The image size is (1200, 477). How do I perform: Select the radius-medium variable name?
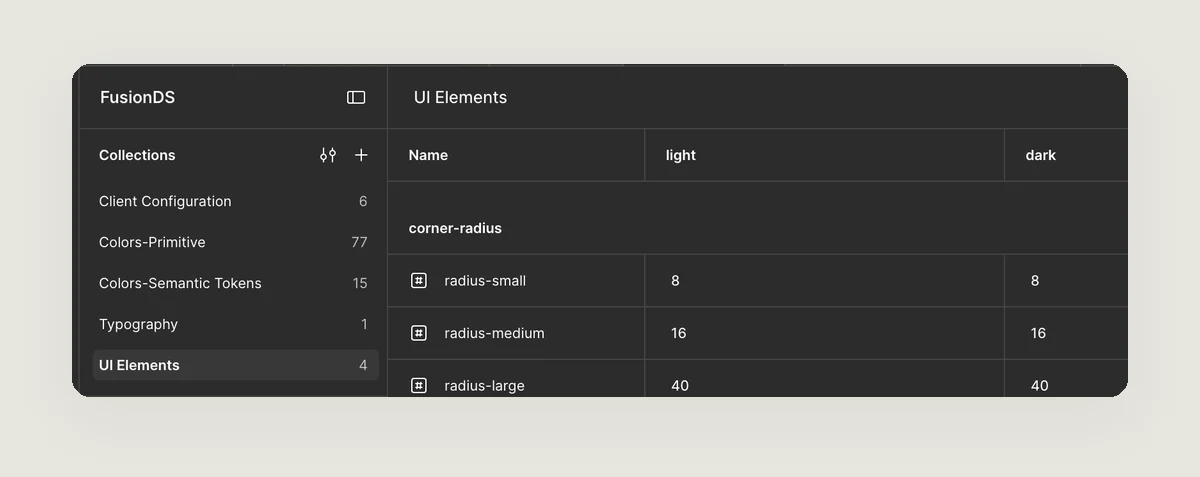495,333
